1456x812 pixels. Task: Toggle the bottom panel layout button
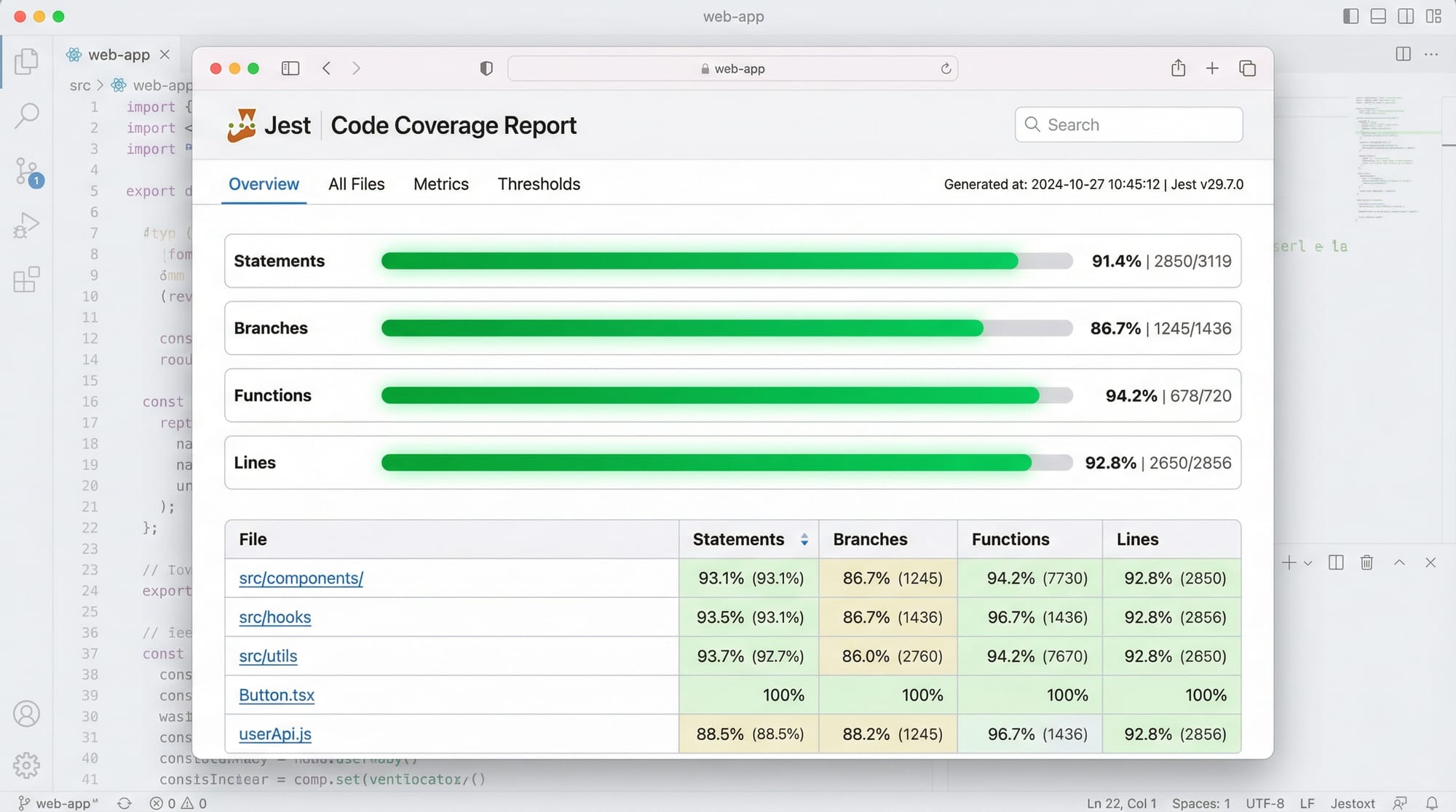1378,16
